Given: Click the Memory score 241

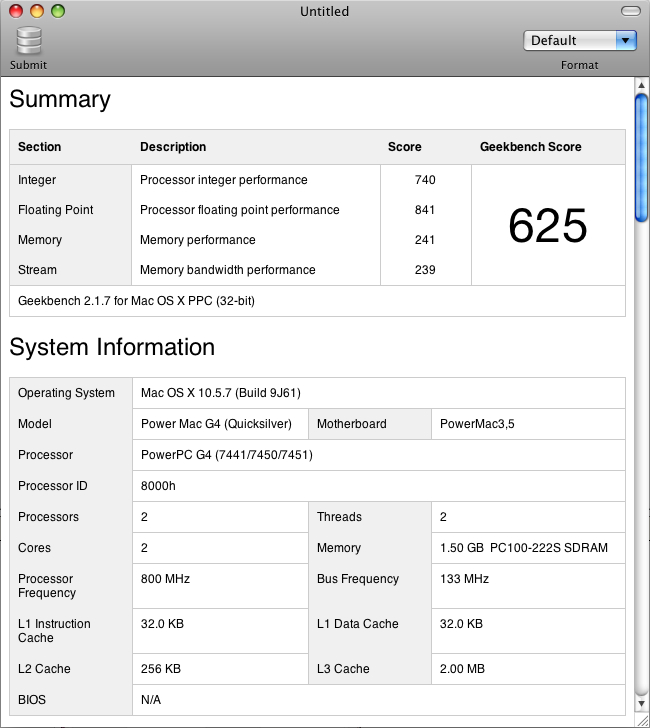Looking at the screenshot, I should [x=425, y=240].
